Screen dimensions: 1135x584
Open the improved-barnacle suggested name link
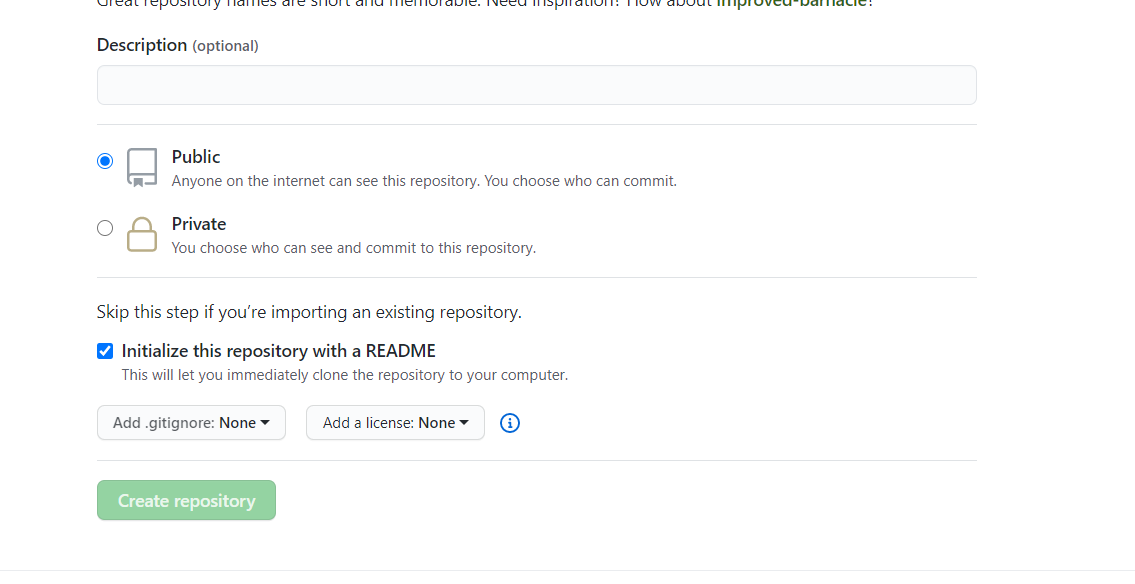click(790, 4)
